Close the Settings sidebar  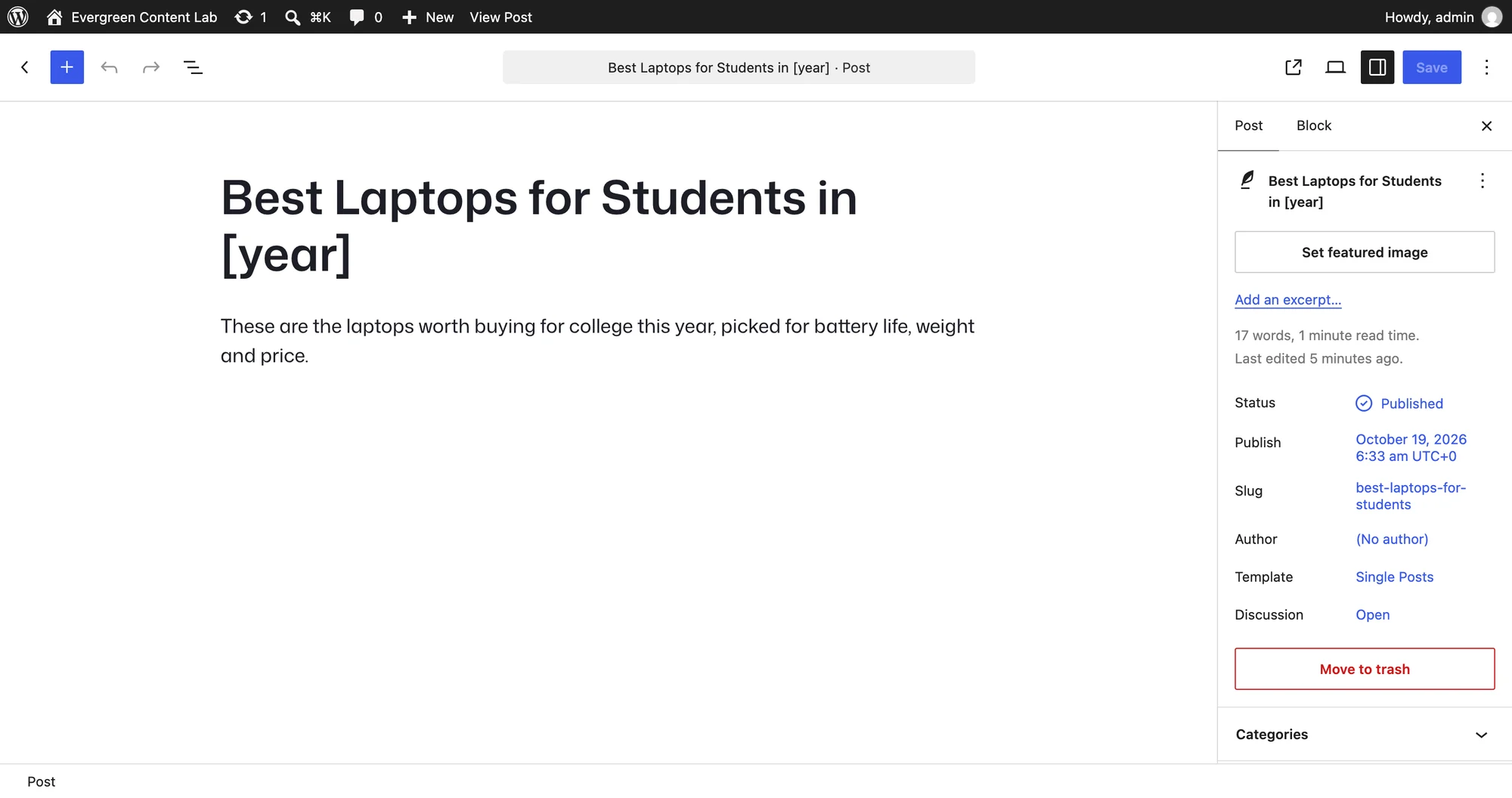(x=1486, y=125)
